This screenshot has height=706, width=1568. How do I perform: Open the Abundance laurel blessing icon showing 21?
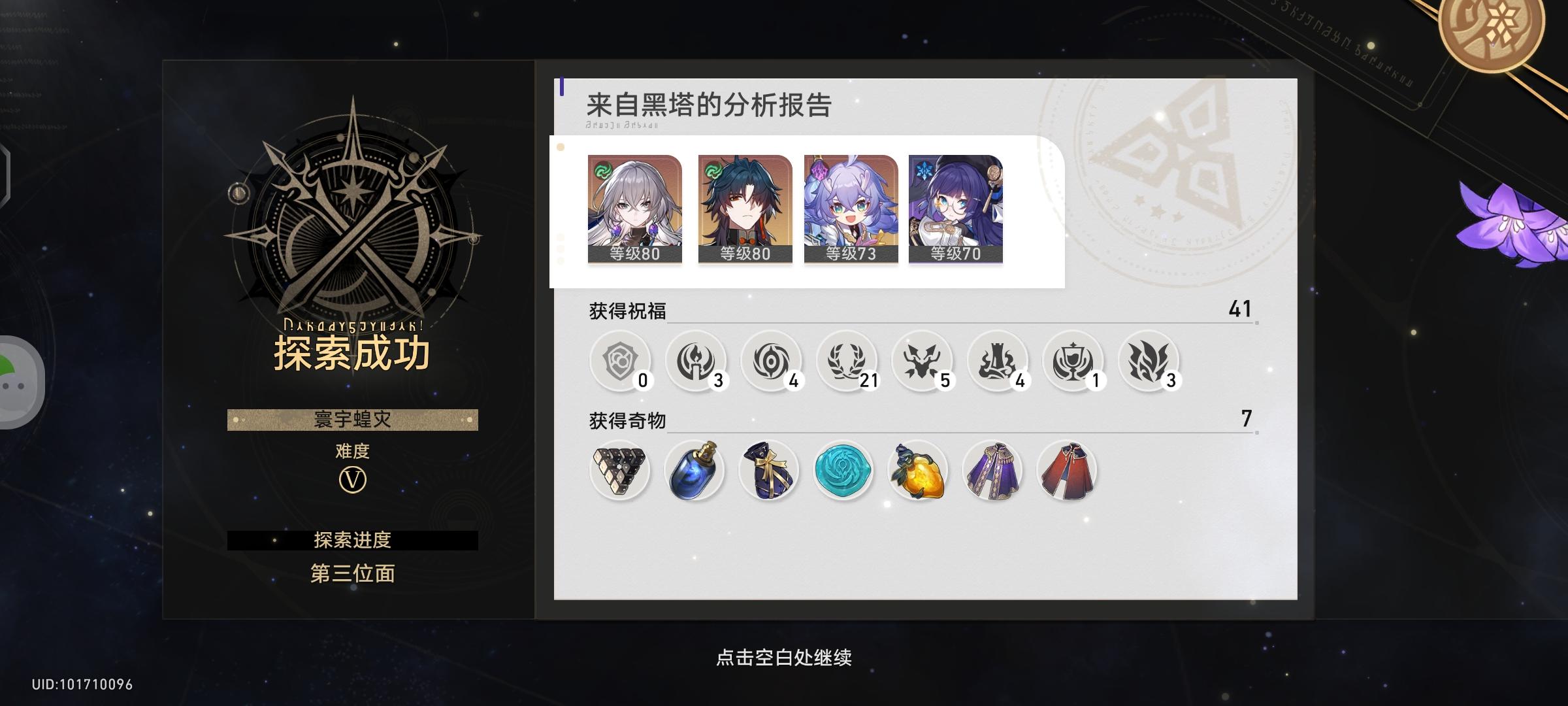click(847, 361)
